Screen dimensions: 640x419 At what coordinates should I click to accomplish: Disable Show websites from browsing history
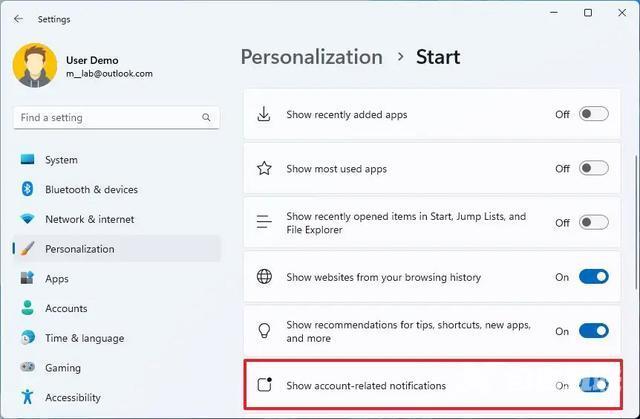click(593, 277)
